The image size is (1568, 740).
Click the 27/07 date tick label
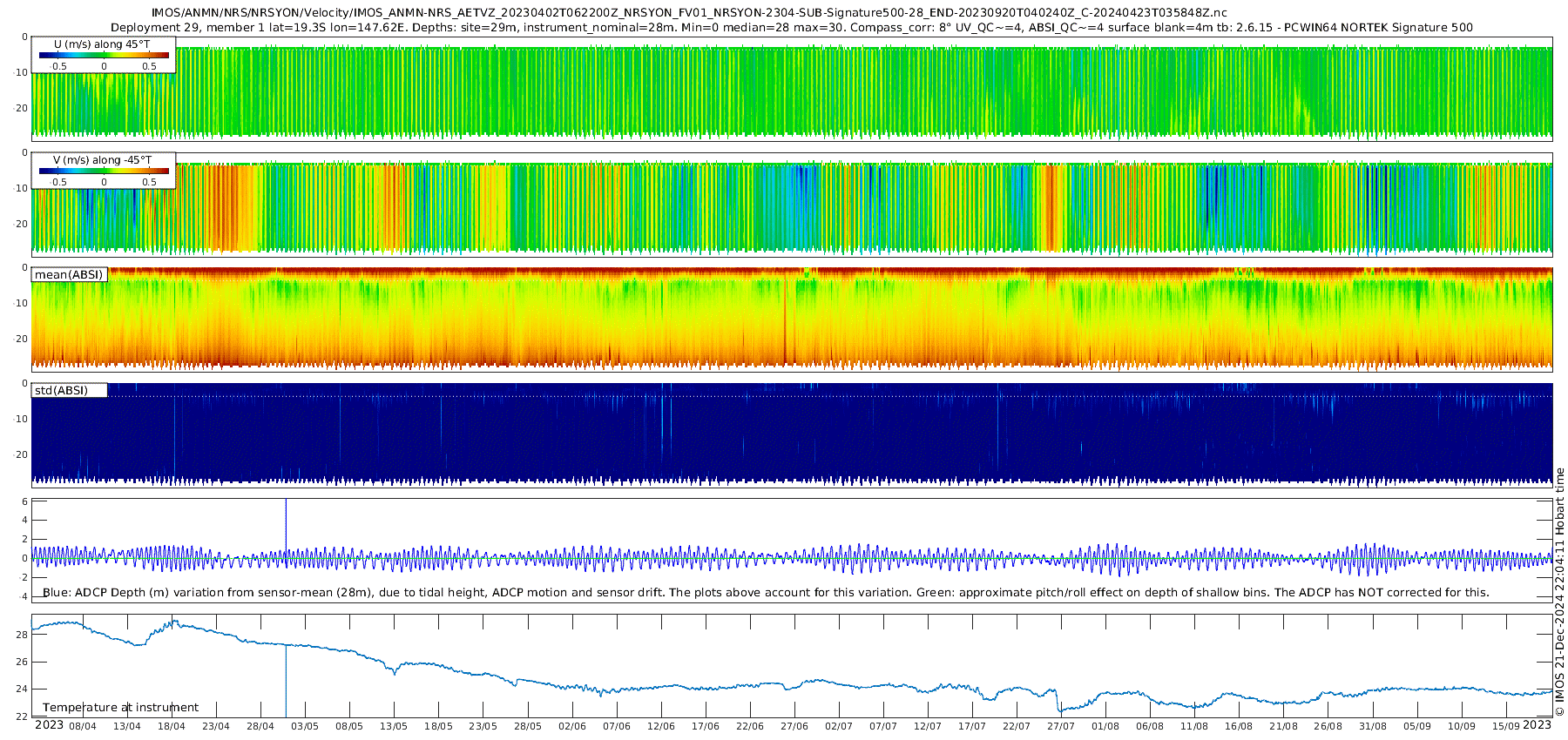[1061, 726]
